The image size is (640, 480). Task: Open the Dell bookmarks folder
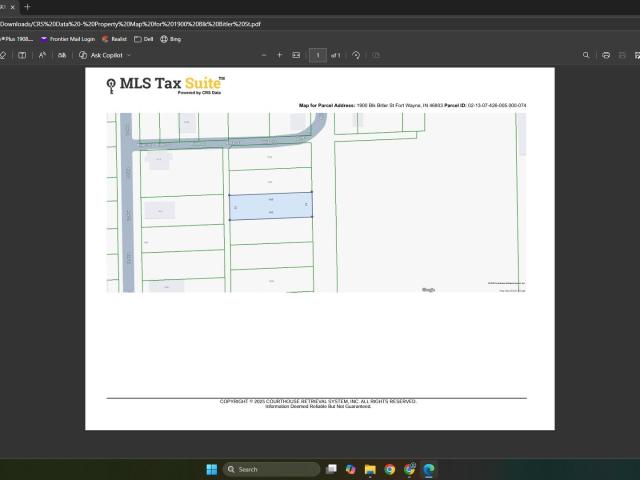coord(144,39)
